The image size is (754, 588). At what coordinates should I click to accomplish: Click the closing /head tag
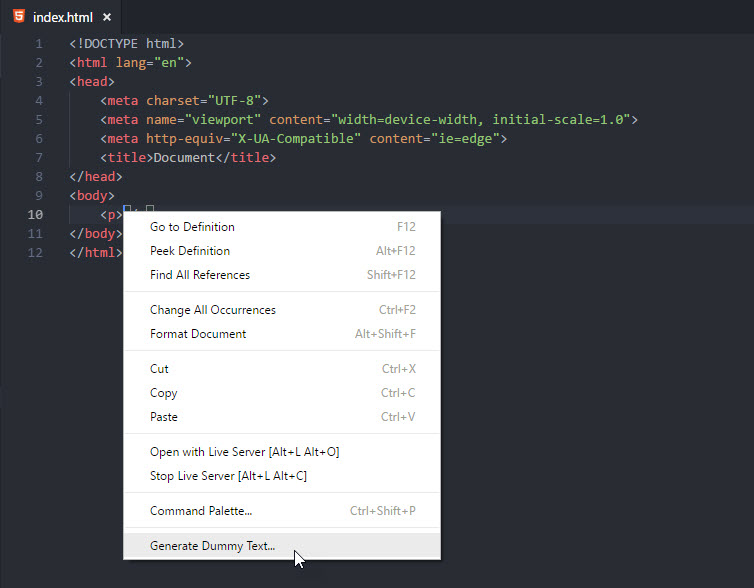[x=96, y=177]
